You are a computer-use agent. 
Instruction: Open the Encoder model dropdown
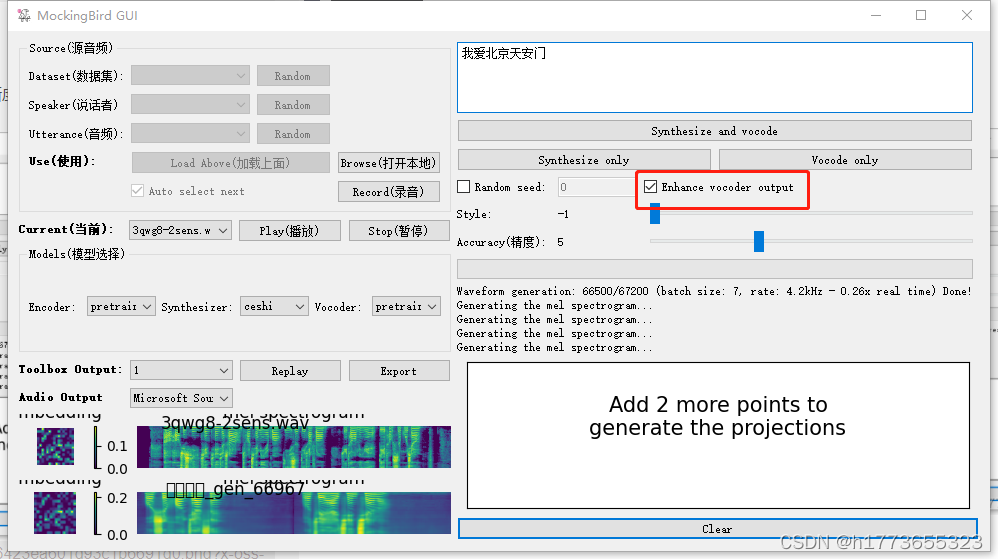tap(121, 306)
